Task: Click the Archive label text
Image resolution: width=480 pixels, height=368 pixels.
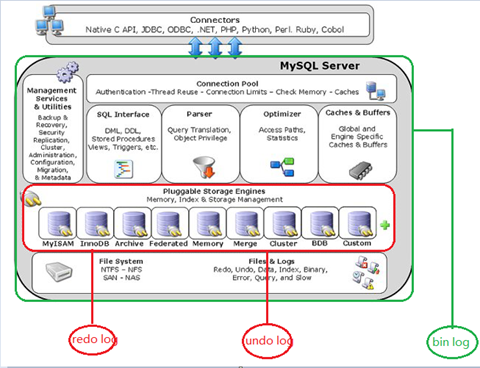Action: 129,244
